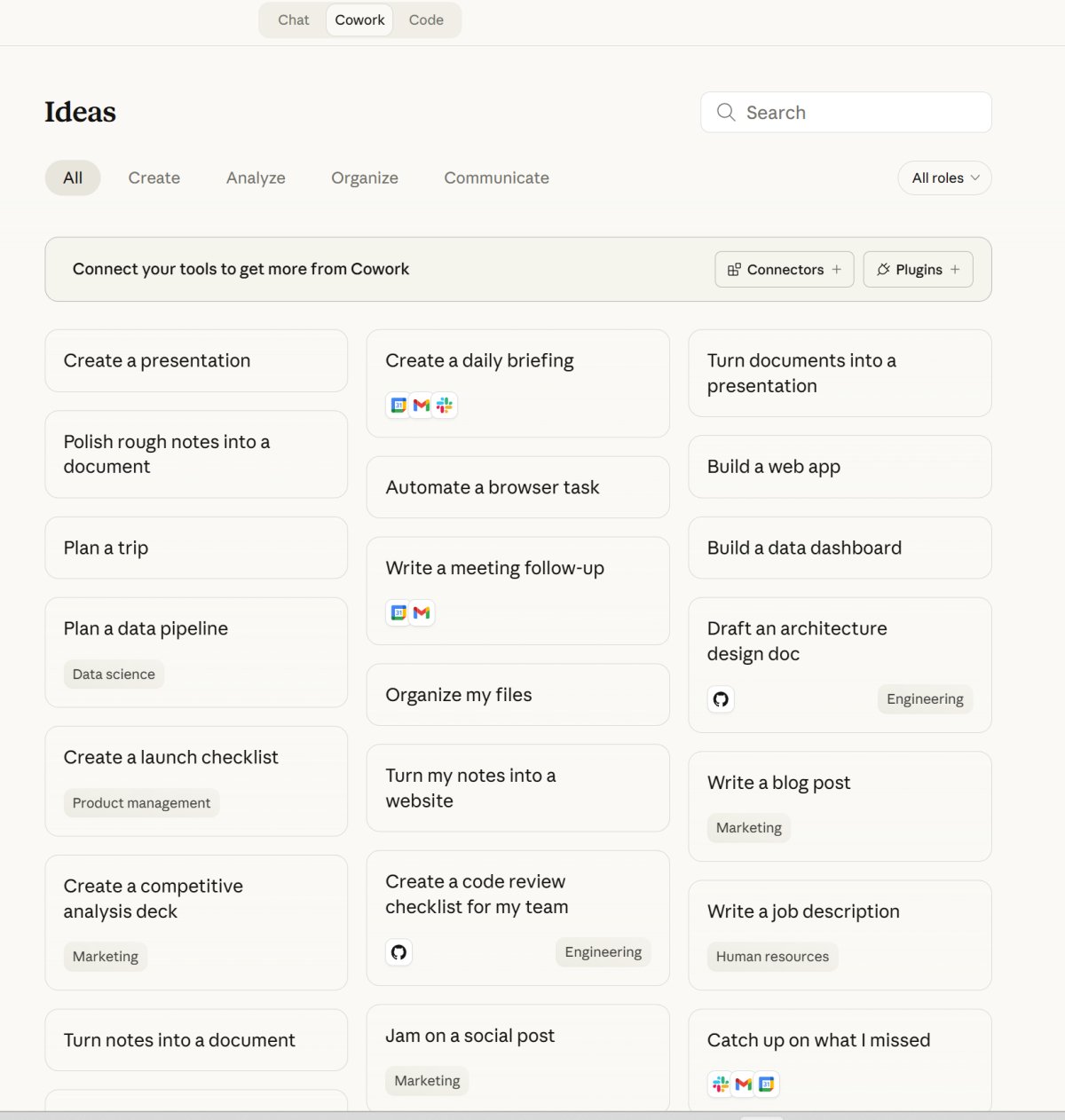Click the search magnifier icon
1065x1120 pixels.
coord(726,113)
